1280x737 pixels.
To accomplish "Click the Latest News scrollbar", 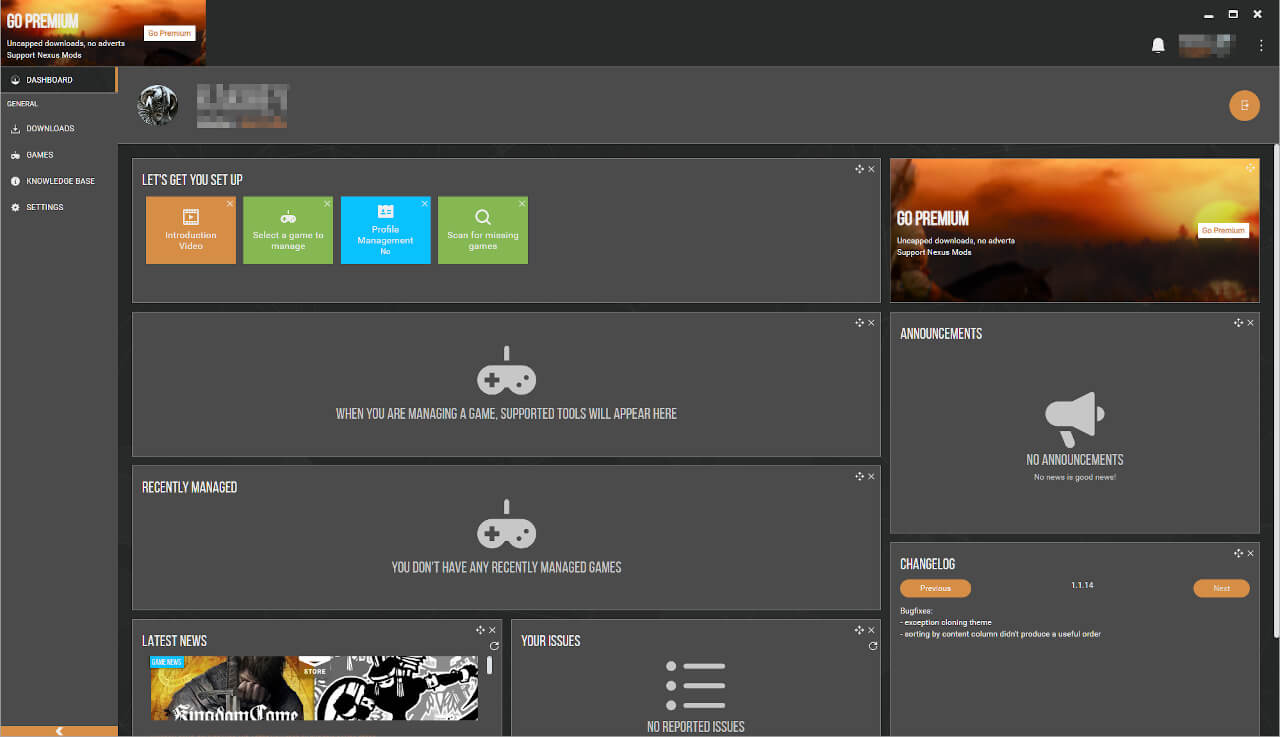I will click(x=489, y=665).
